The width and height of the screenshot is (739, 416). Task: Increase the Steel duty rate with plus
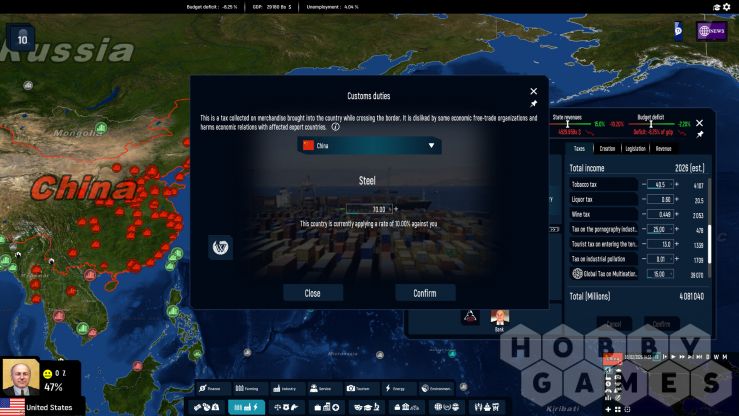(x=396, y=209)
